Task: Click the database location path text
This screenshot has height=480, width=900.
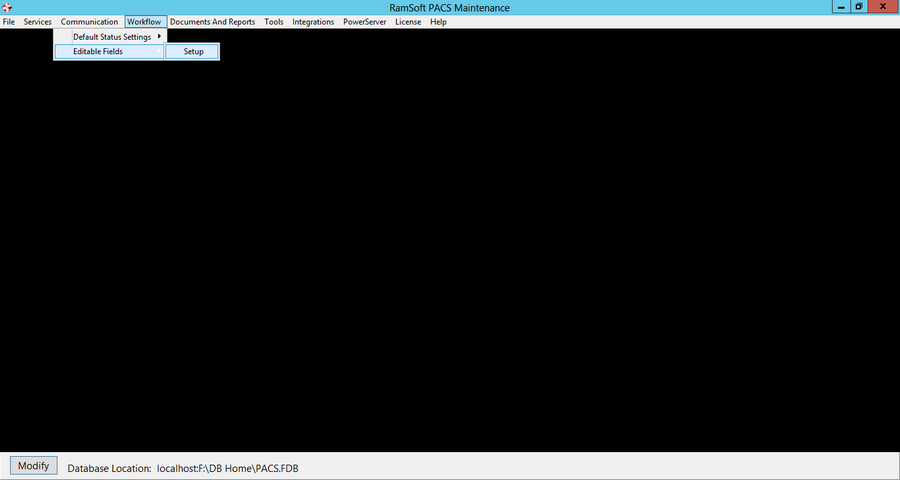Action: (228, 468)
